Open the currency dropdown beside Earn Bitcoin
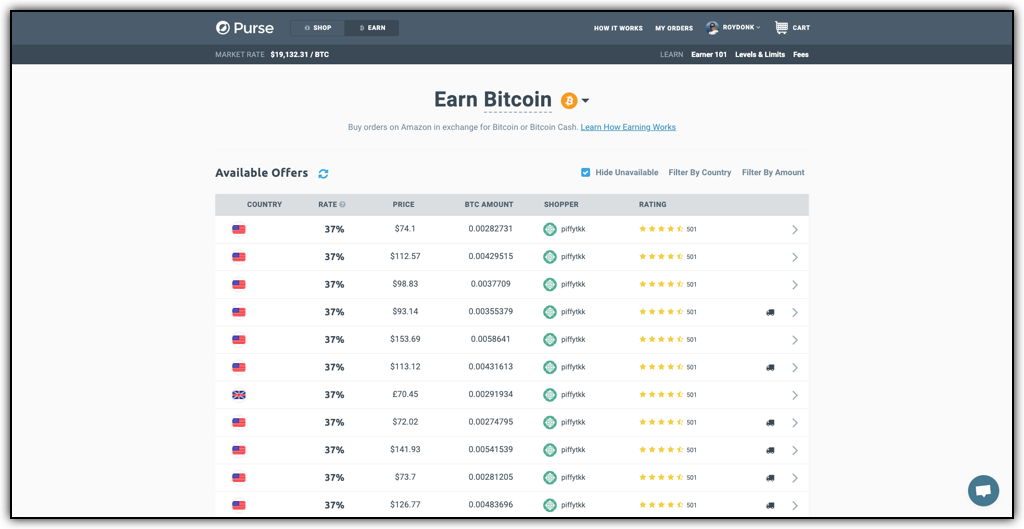Image resolution: width=1024 pixels, height=529 pixels. point(586,101)
